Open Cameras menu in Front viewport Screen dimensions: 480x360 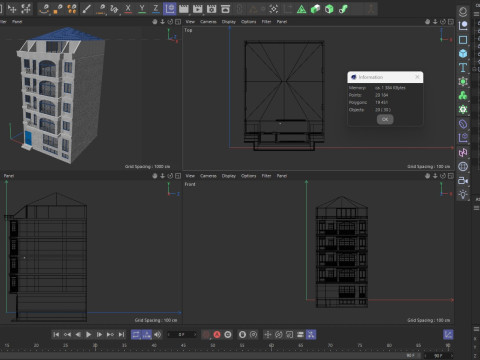[x=208, y=176]
